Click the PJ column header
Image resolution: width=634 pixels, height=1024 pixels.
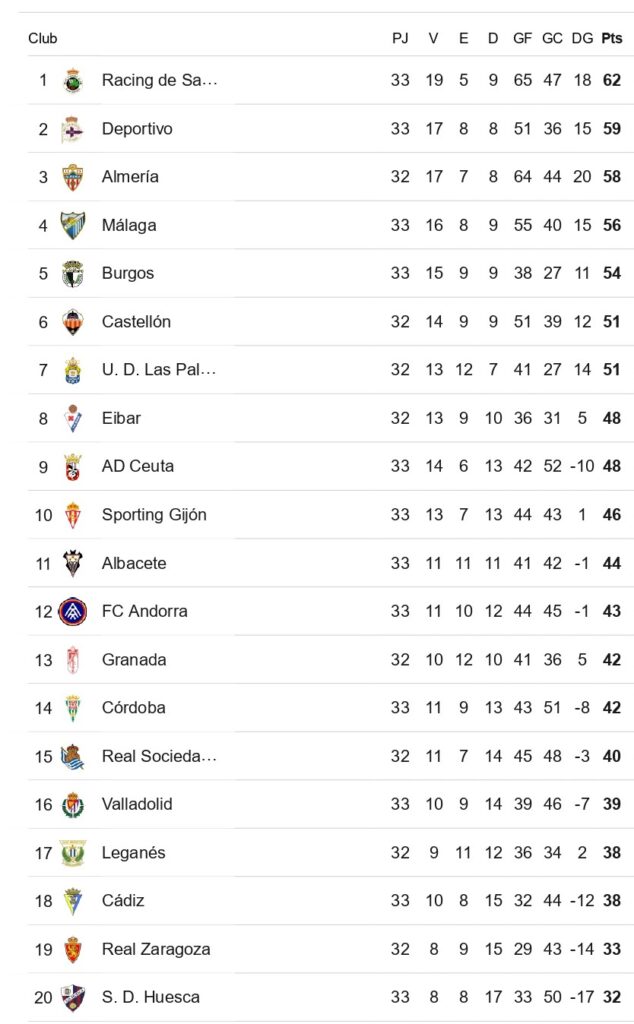pyautogui.click(x=400, y=38)
